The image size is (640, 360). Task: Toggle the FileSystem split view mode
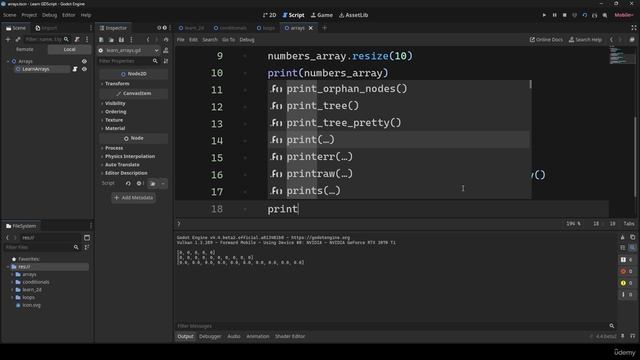point(87,238)
